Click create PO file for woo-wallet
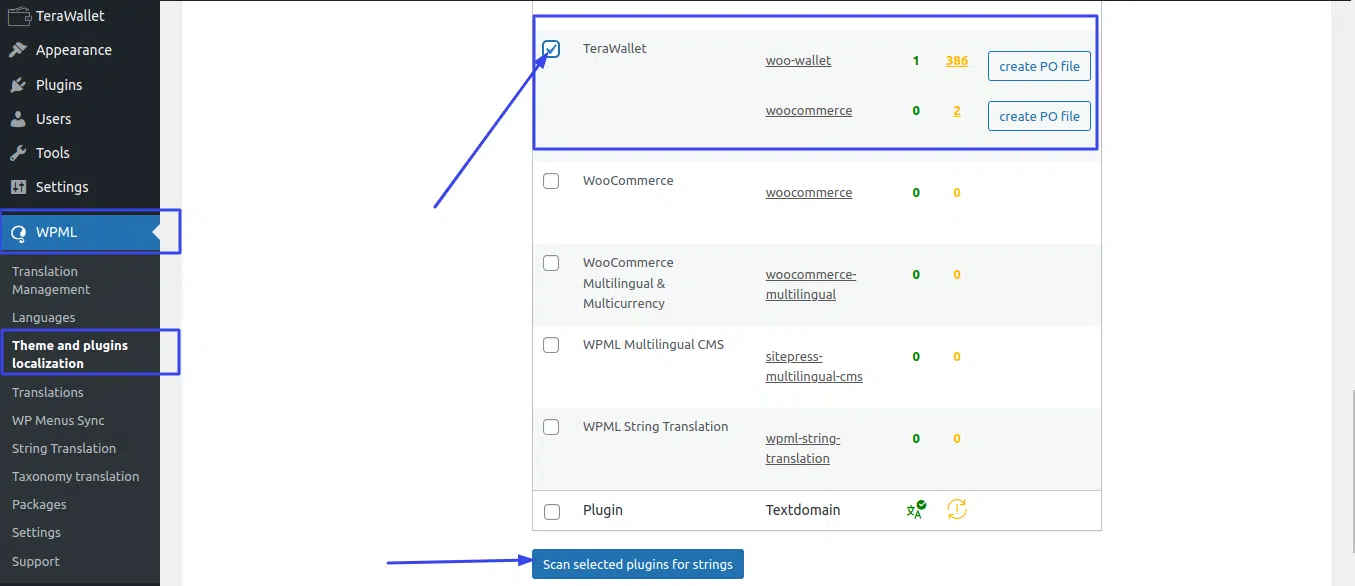The height and width of the screenshot is (586, 1355). point(1039,66)
